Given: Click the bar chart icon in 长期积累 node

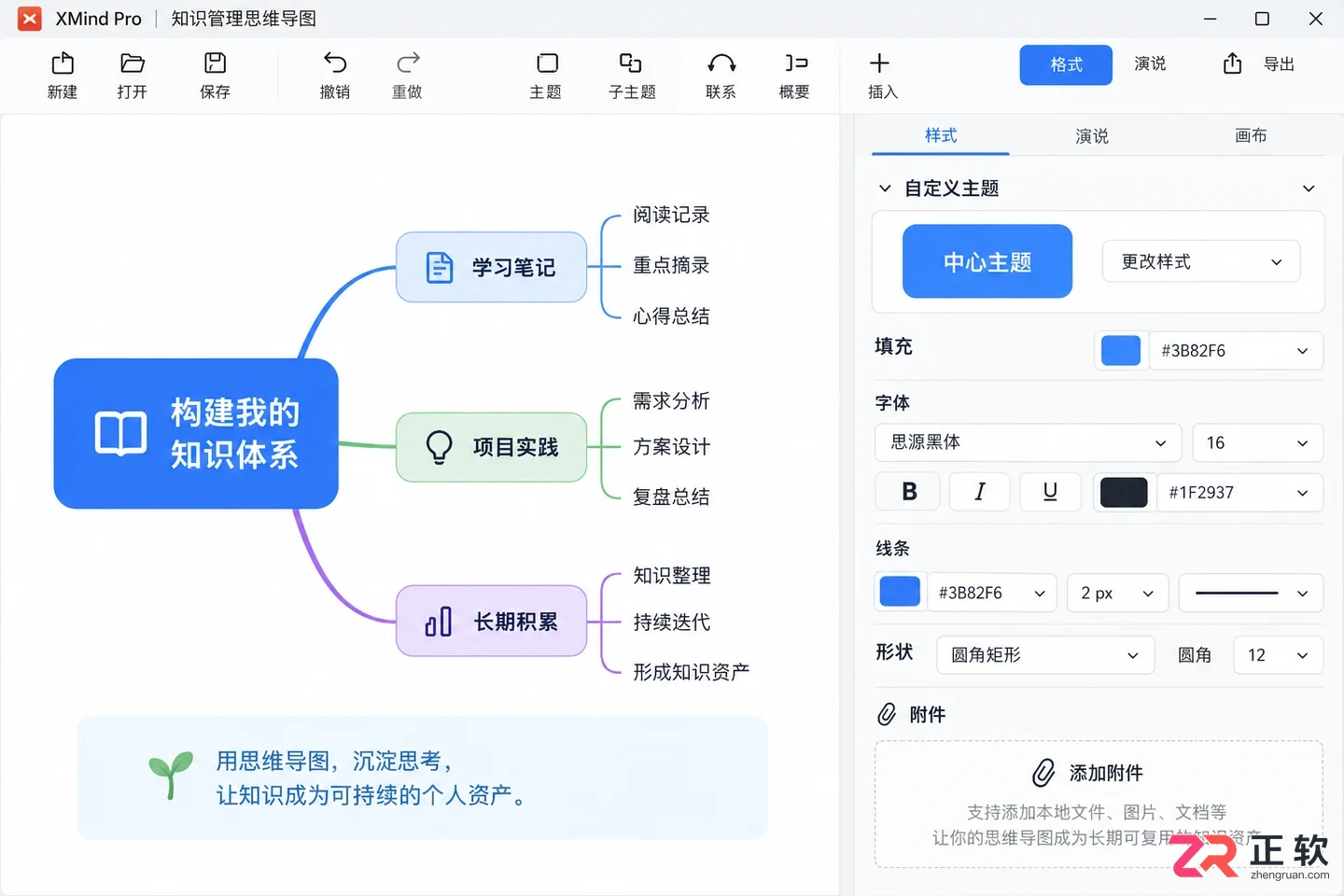Looking at the screenshot, I should pos(439,622).
